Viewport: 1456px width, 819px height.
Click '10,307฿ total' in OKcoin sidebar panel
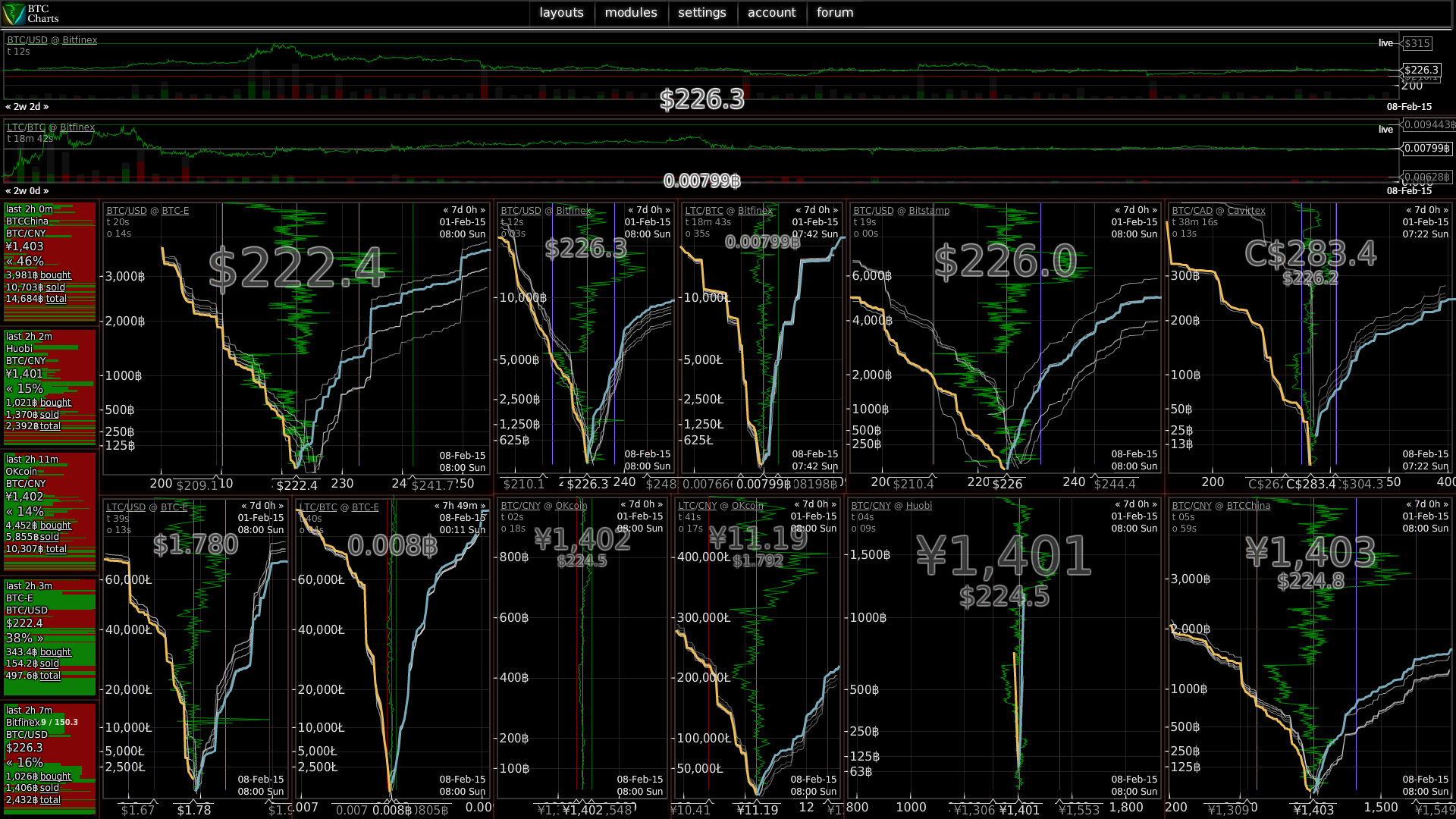pos(36,549)
